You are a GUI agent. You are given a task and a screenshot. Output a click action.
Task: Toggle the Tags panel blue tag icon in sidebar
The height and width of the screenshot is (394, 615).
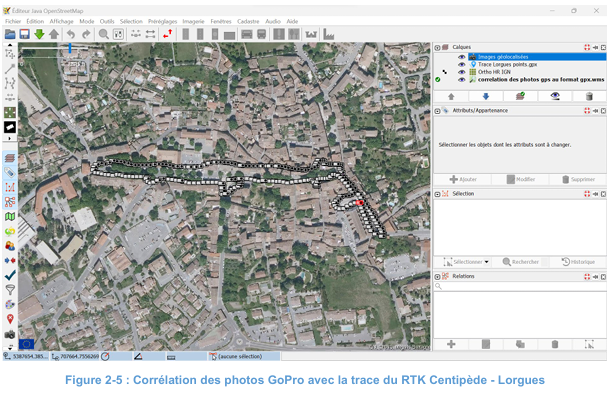10,173
